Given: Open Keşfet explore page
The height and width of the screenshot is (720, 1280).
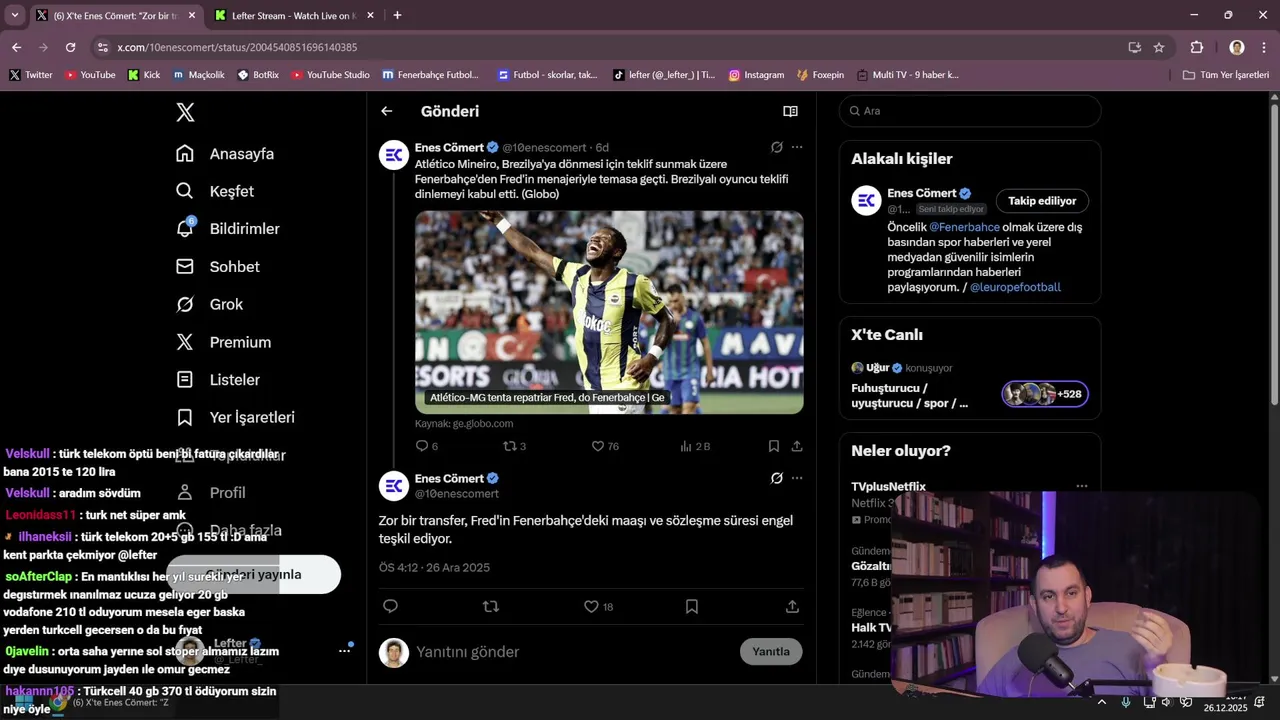Looking at the screenshot, I should [x=215, y=191].
